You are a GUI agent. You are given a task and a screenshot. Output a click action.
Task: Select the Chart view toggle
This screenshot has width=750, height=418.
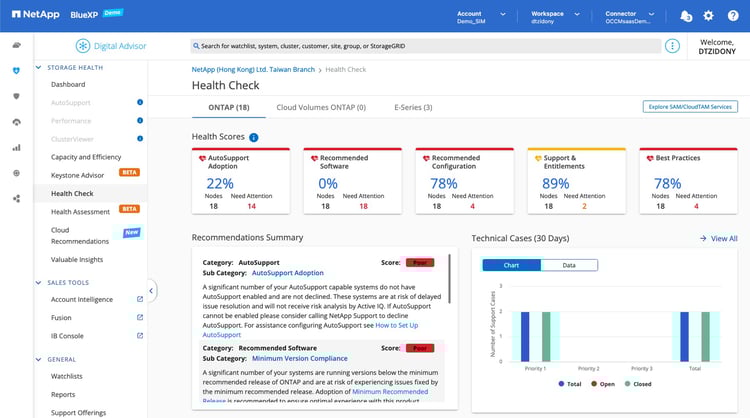coord(511,265)
